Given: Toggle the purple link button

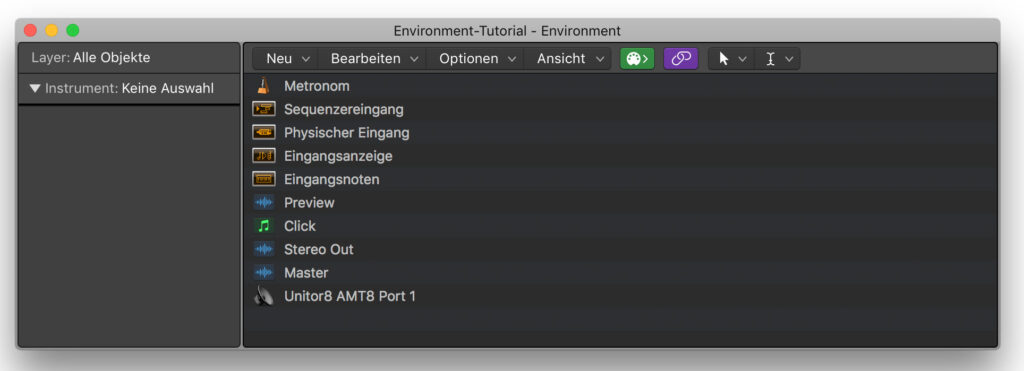Looking at the screenshot, I should point(681,59).
